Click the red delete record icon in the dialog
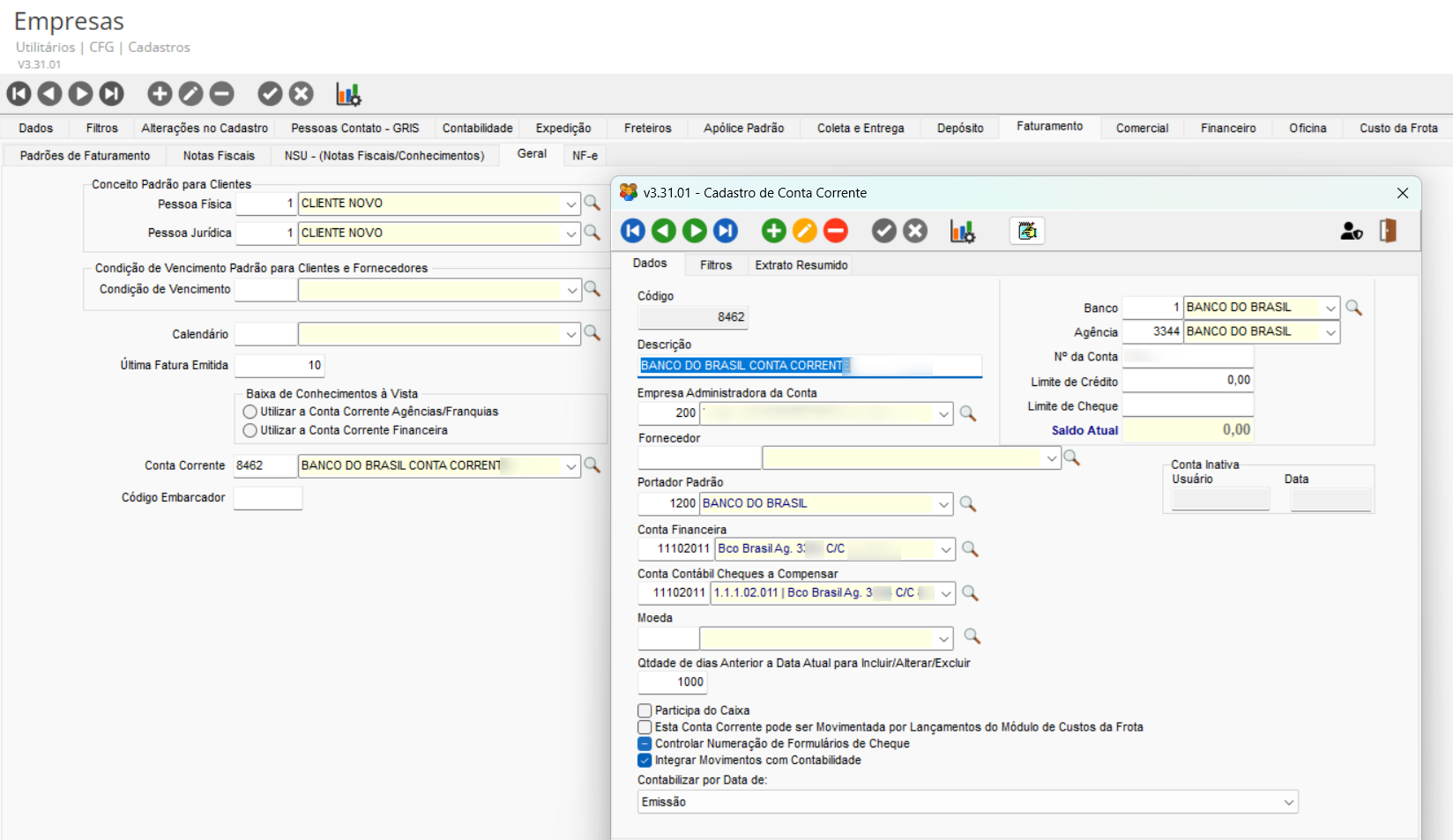 click(835, 231)
